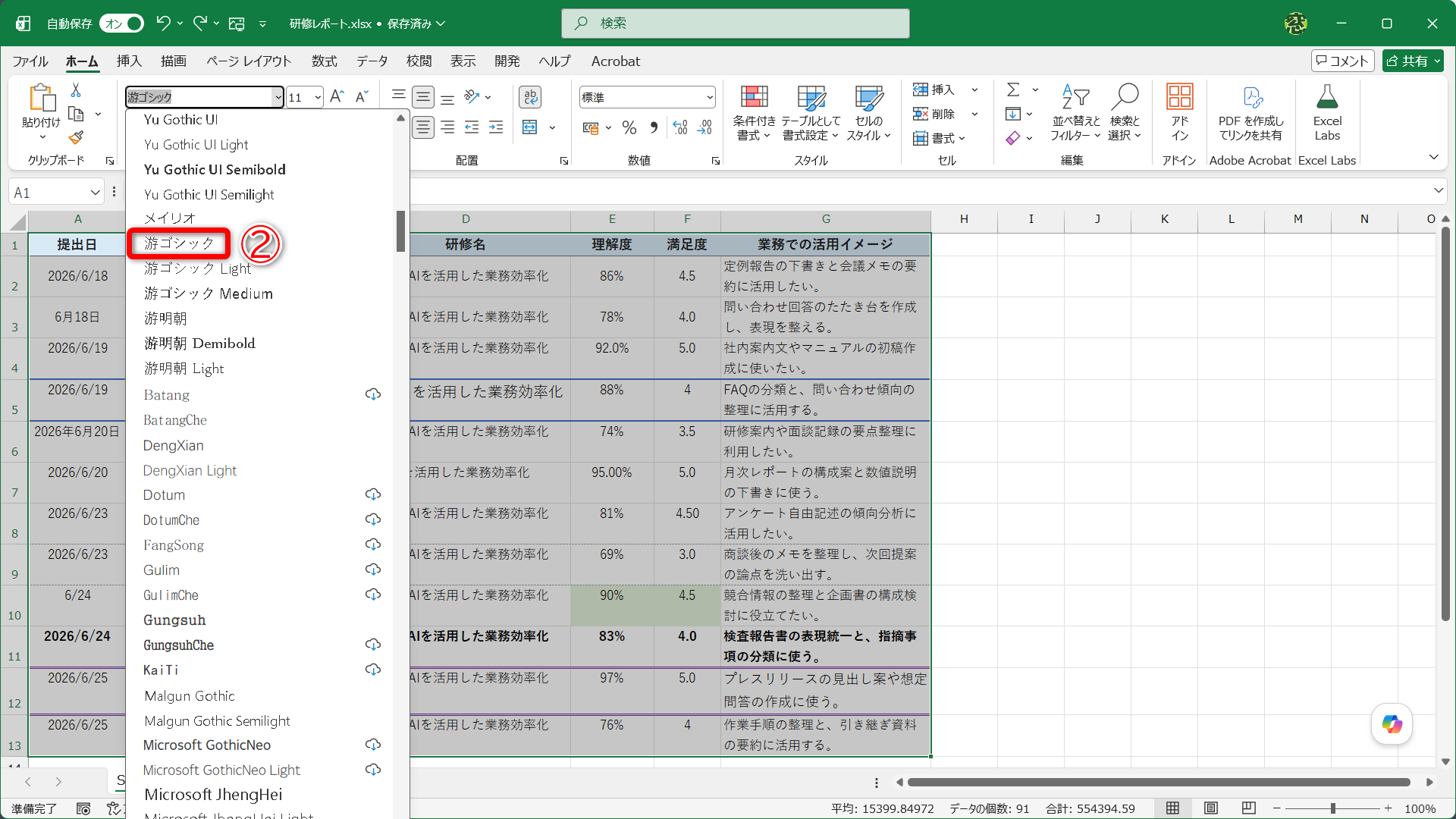Image resolution: width=1456 pixels, height=819 pixels.
Task: Click the Undo arrow icon
Action: [x=163, y=23]
